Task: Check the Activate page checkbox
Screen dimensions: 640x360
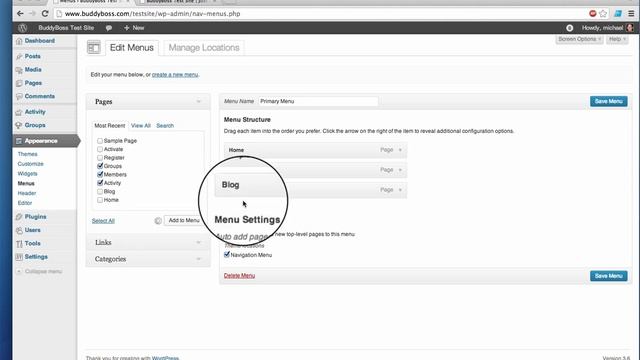Action: click(x=100, y=149)
